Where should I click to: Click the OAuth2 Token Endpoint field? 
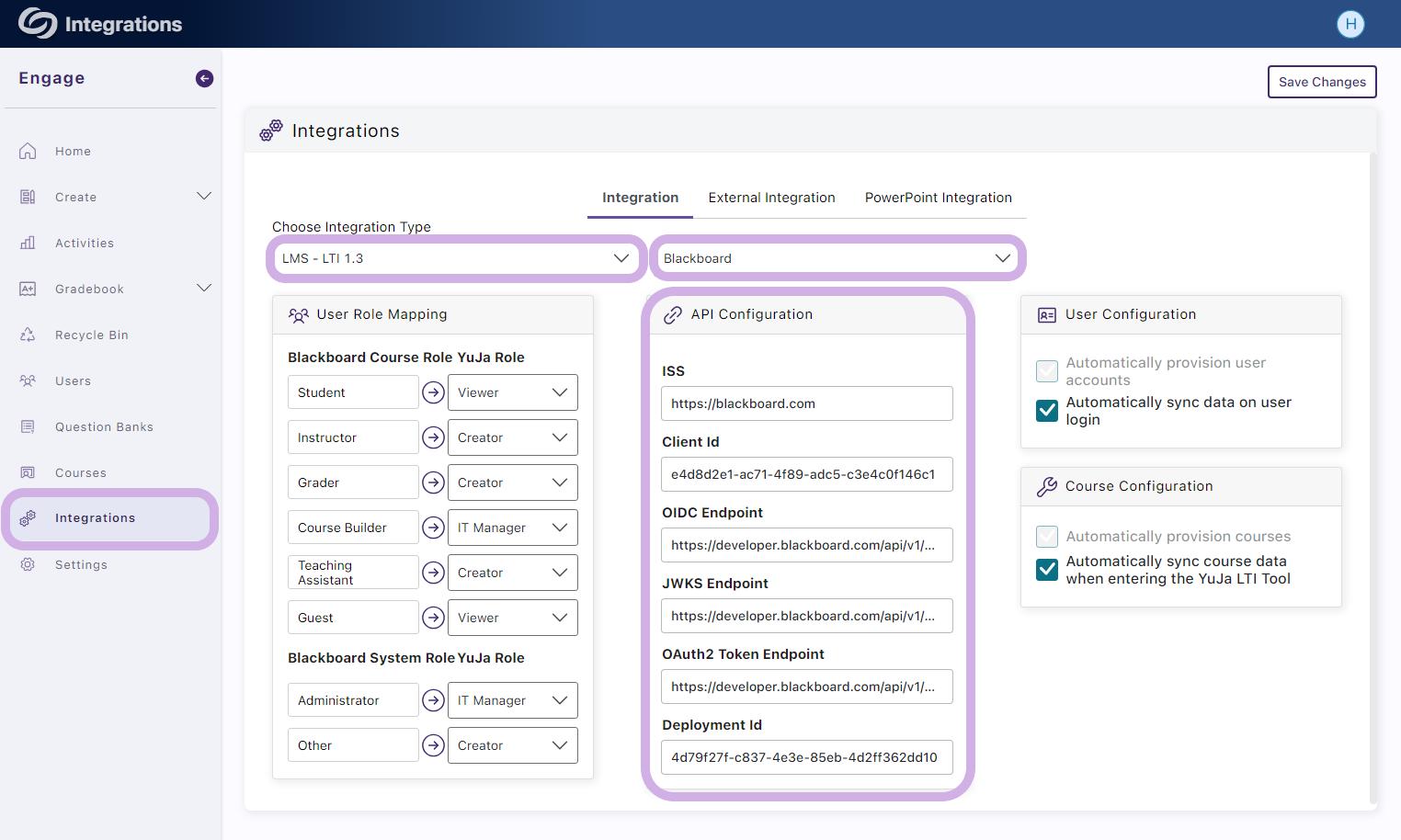coord(807,687)
